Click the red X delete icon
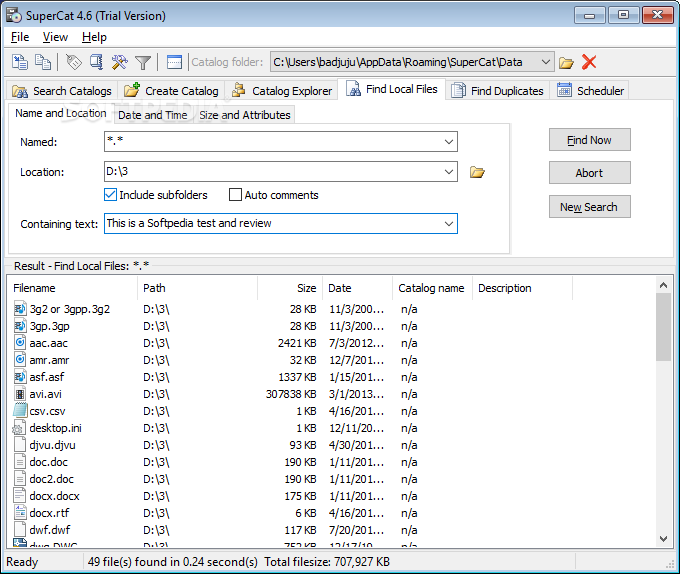 (589, 62)
